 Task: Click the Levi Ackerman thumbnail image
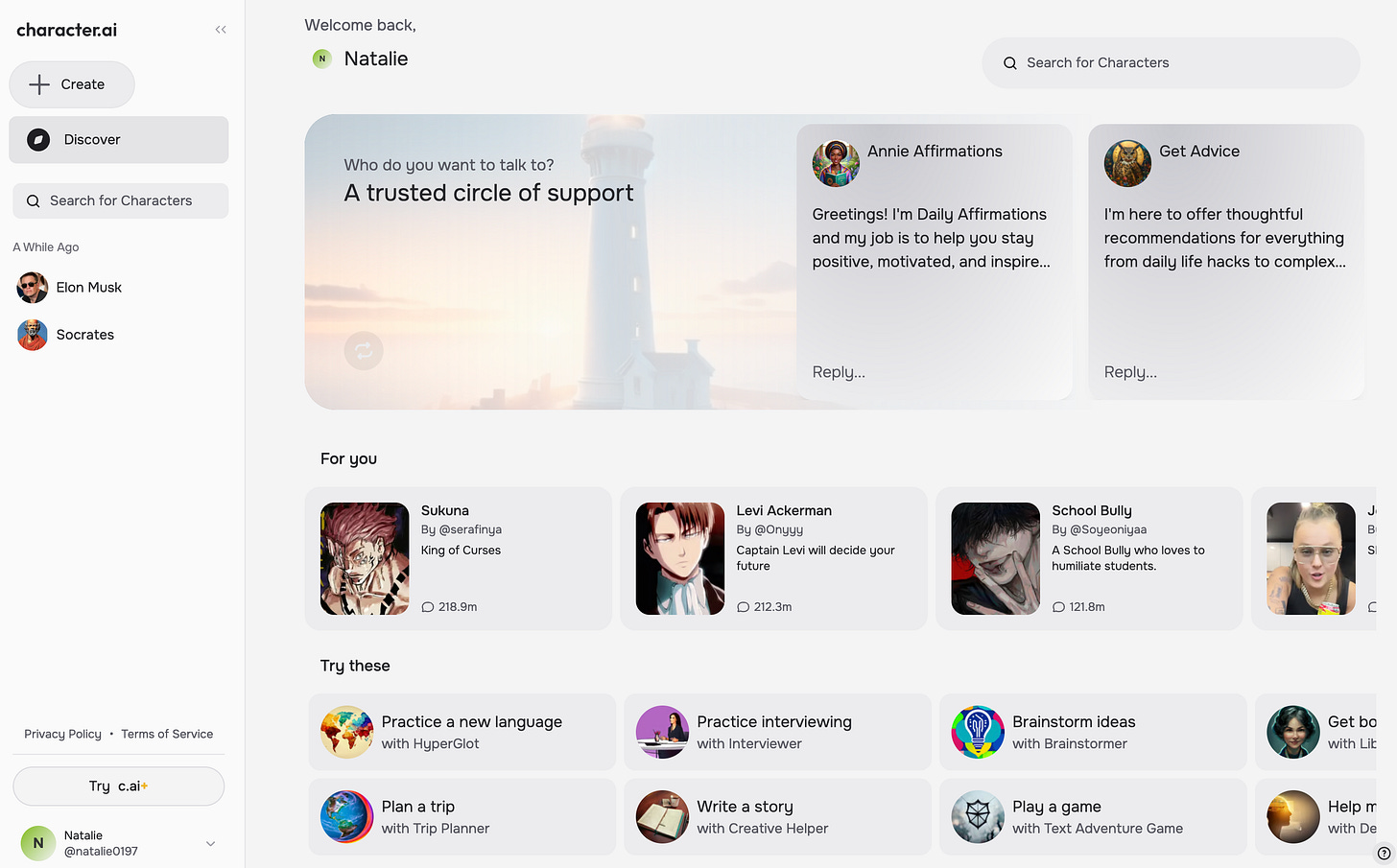click(680, 558)
